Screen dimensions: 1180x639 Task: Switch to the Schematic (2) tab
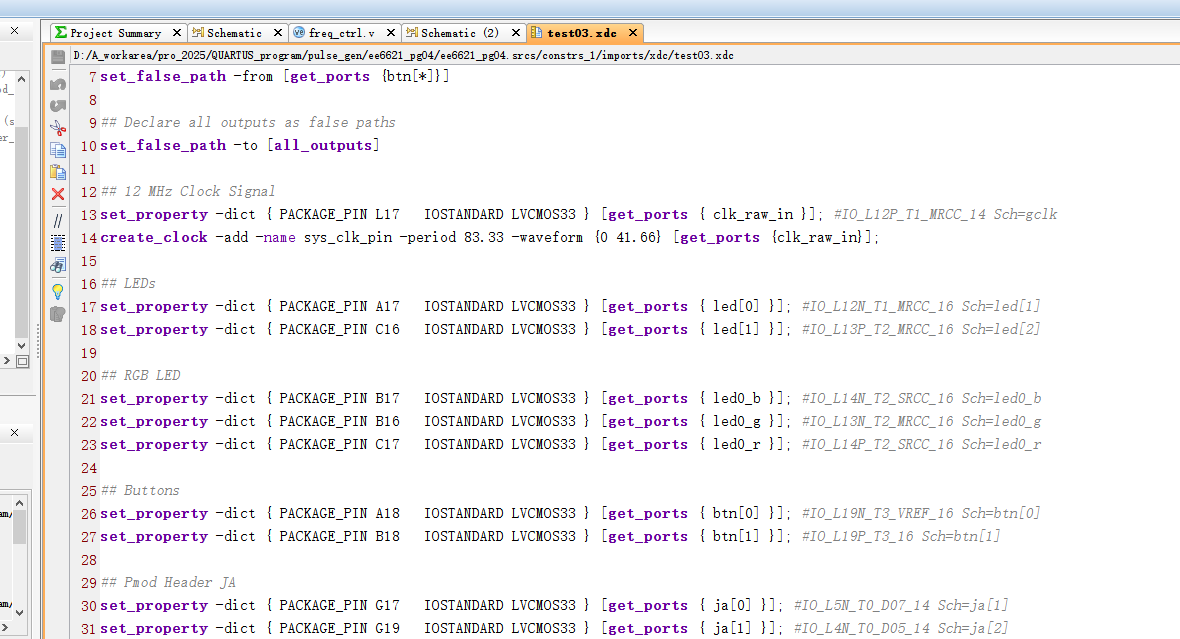[x=460, y=33]
